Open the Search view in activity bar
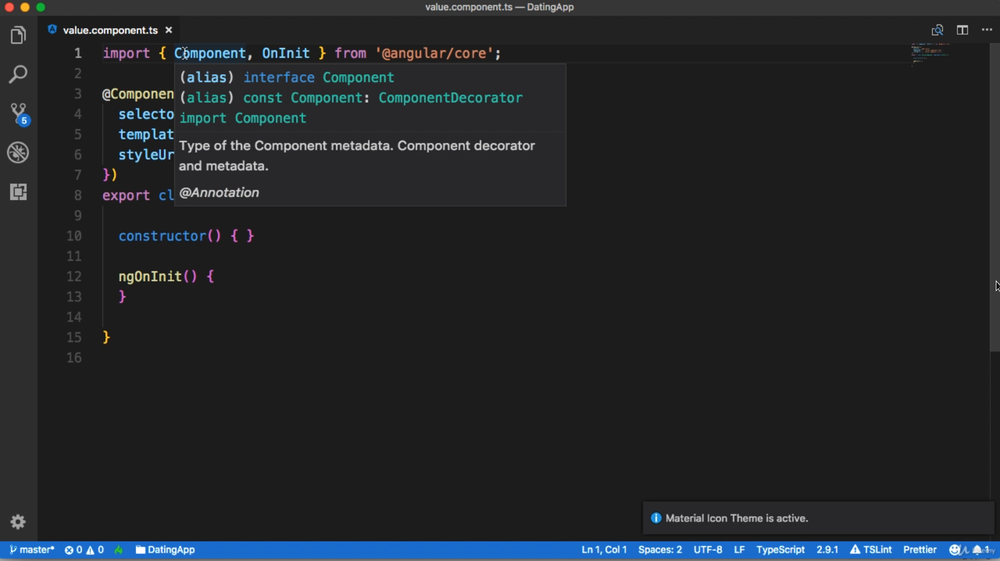Image resolution: width=1000 pixels, height=561 pixels. [x=18, y=74]
